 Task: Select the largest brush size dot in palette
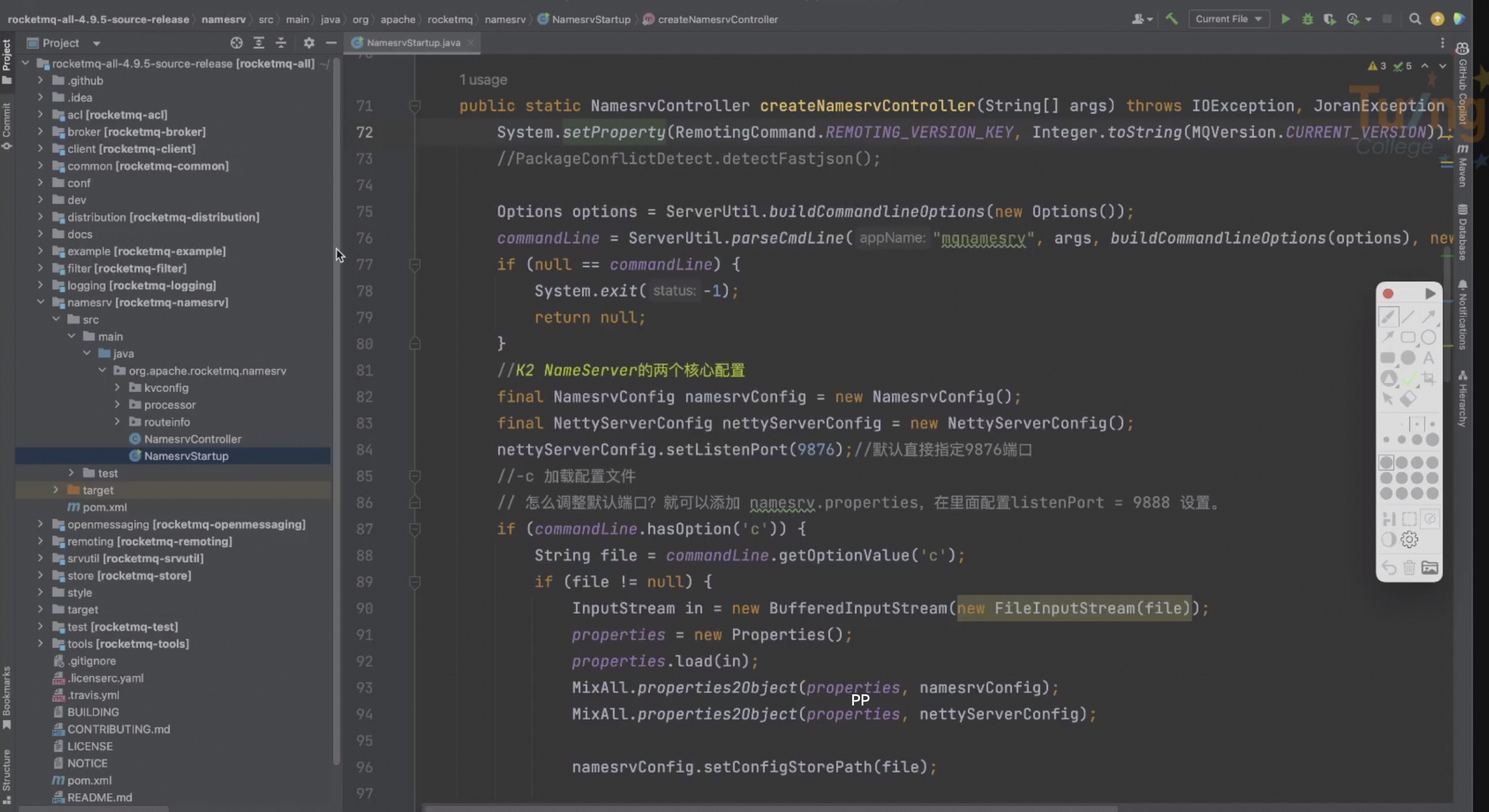[x=1432, y=440]
